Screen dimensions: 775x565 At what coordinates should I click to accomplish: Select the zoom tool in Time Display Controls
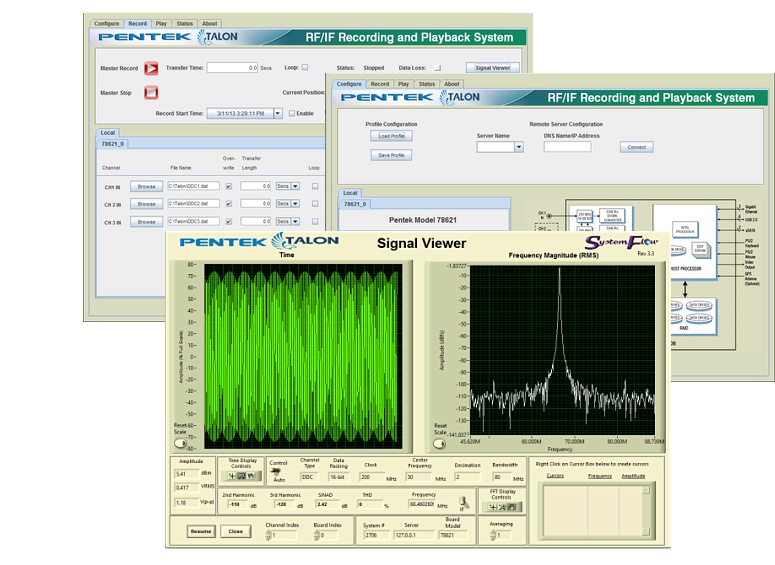(x=242, y=476)
